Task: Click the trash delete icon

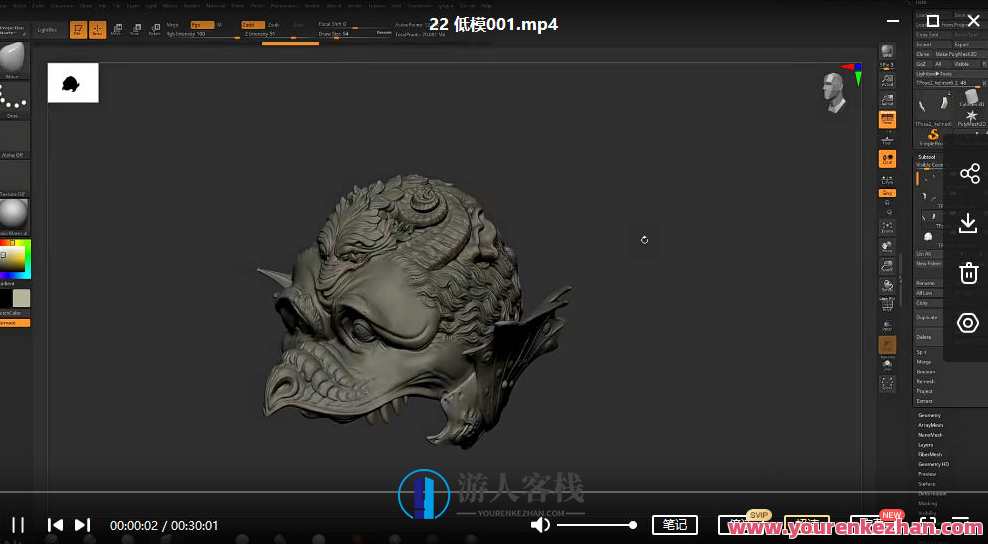Action: [x=968, y=273]
